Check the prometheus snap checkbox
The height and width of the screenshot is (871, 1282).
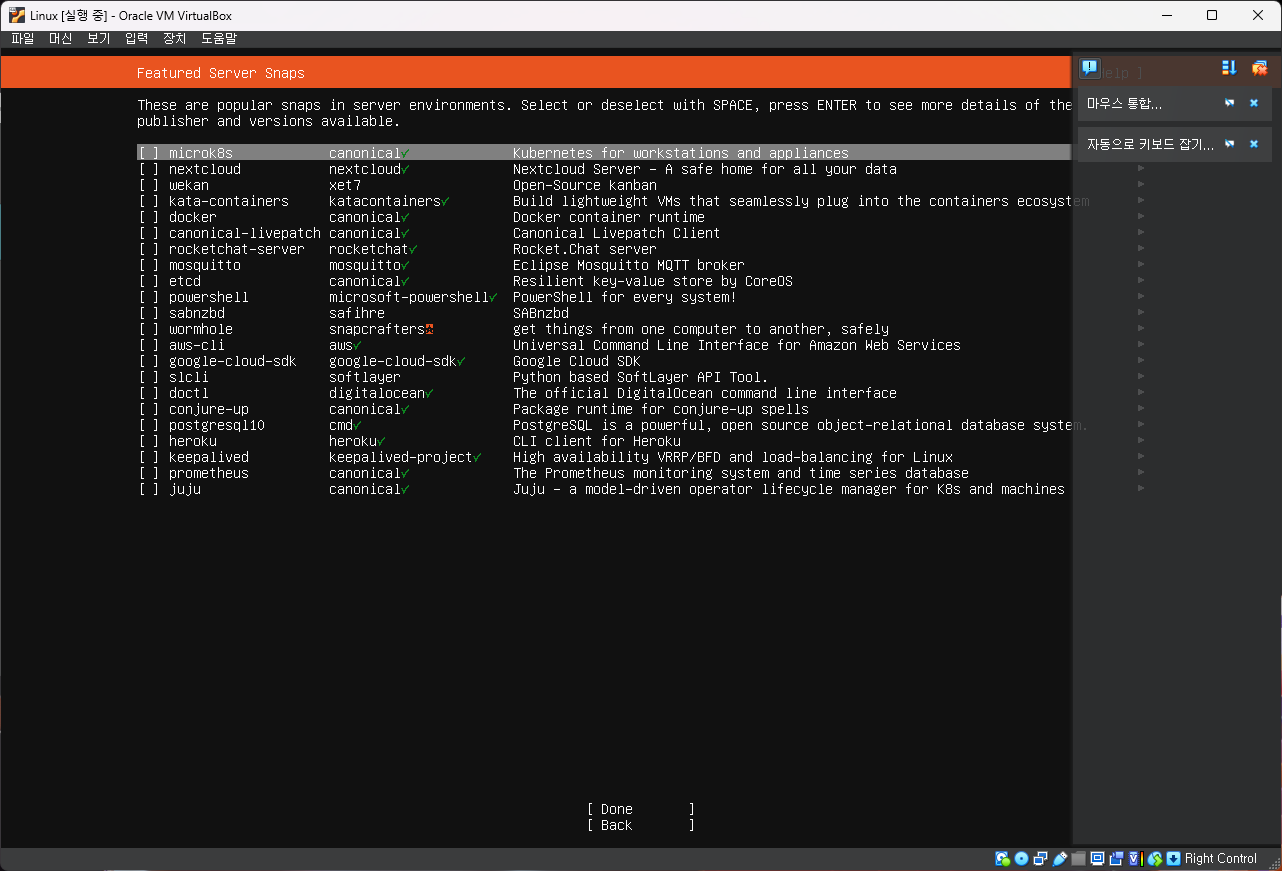click(148, 473)
